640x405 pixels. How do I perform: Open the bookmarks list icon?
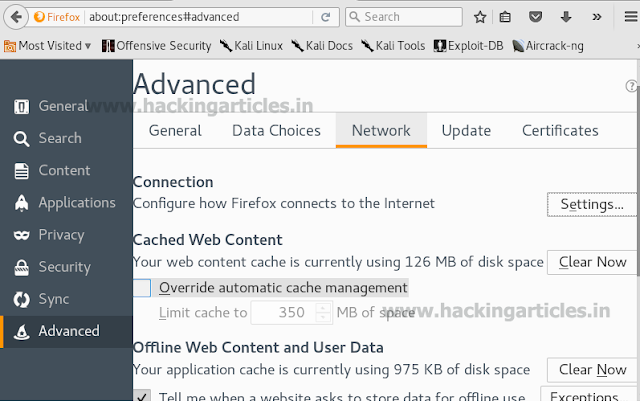coord(506,17)
